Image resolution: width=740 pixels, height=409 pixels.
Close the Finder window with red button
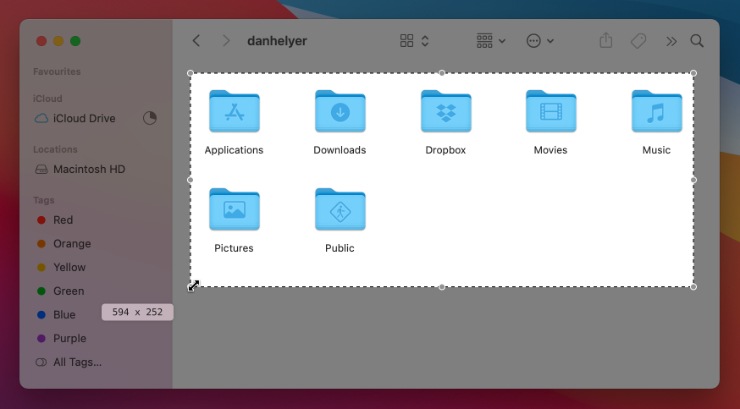pyautogui.click(x=42, y=41)
